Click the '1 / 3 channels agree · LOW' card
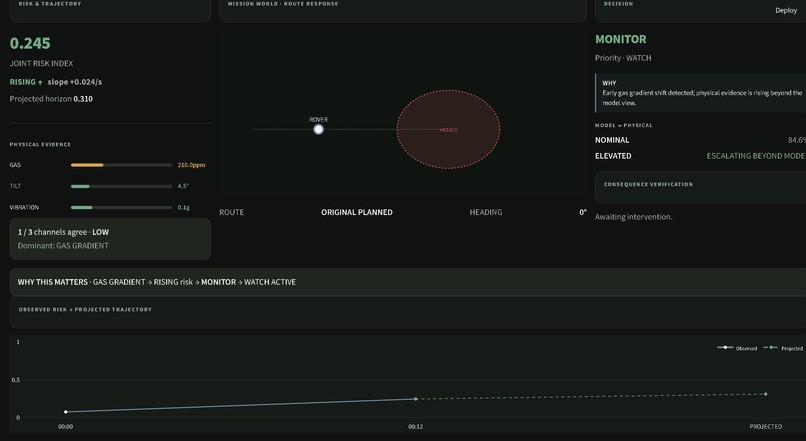Screen dimensions: 806x441 click(x=110, y=239)
